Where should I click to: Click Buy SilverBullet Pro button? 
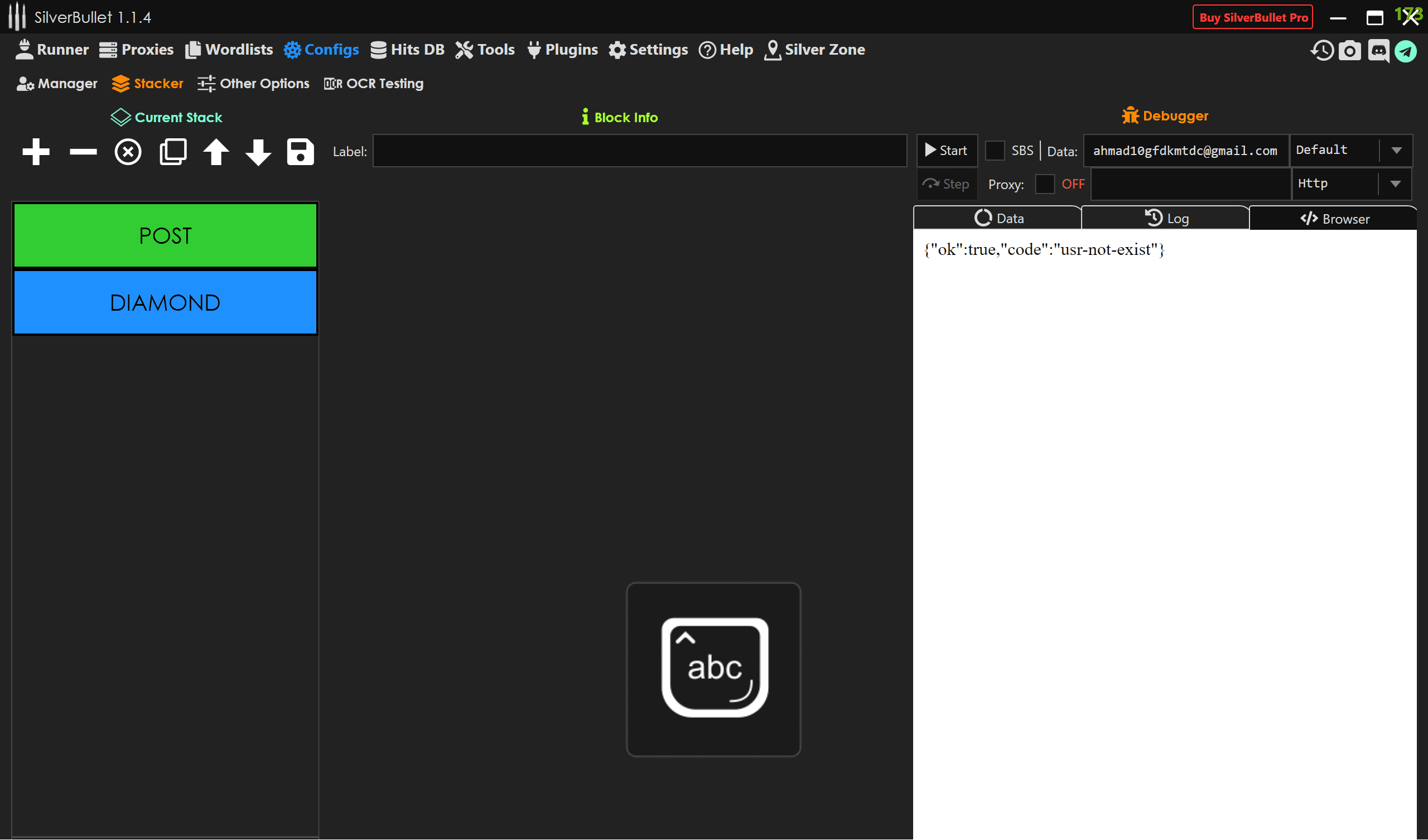coord(1253,18)
